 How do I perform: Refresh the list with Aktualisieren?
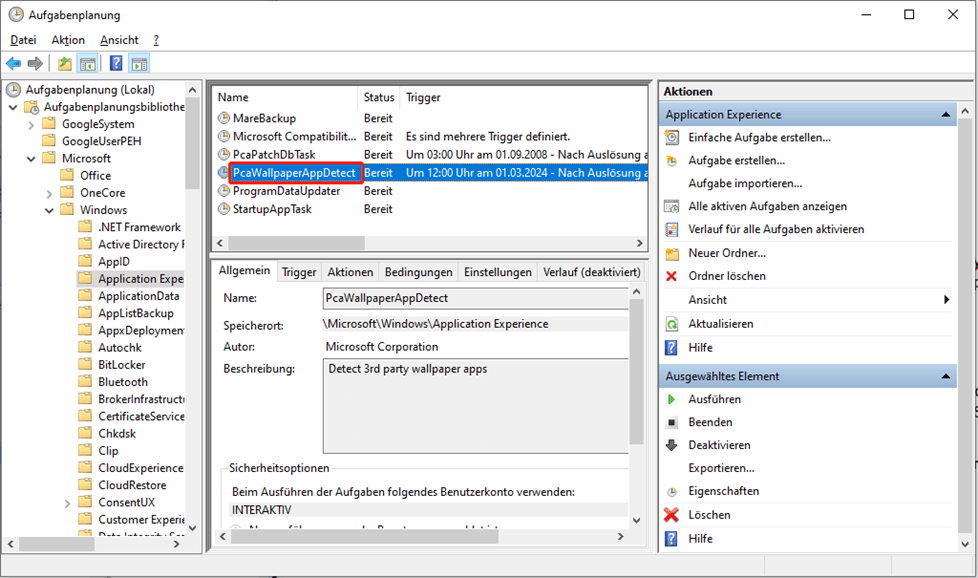[720, 324]
